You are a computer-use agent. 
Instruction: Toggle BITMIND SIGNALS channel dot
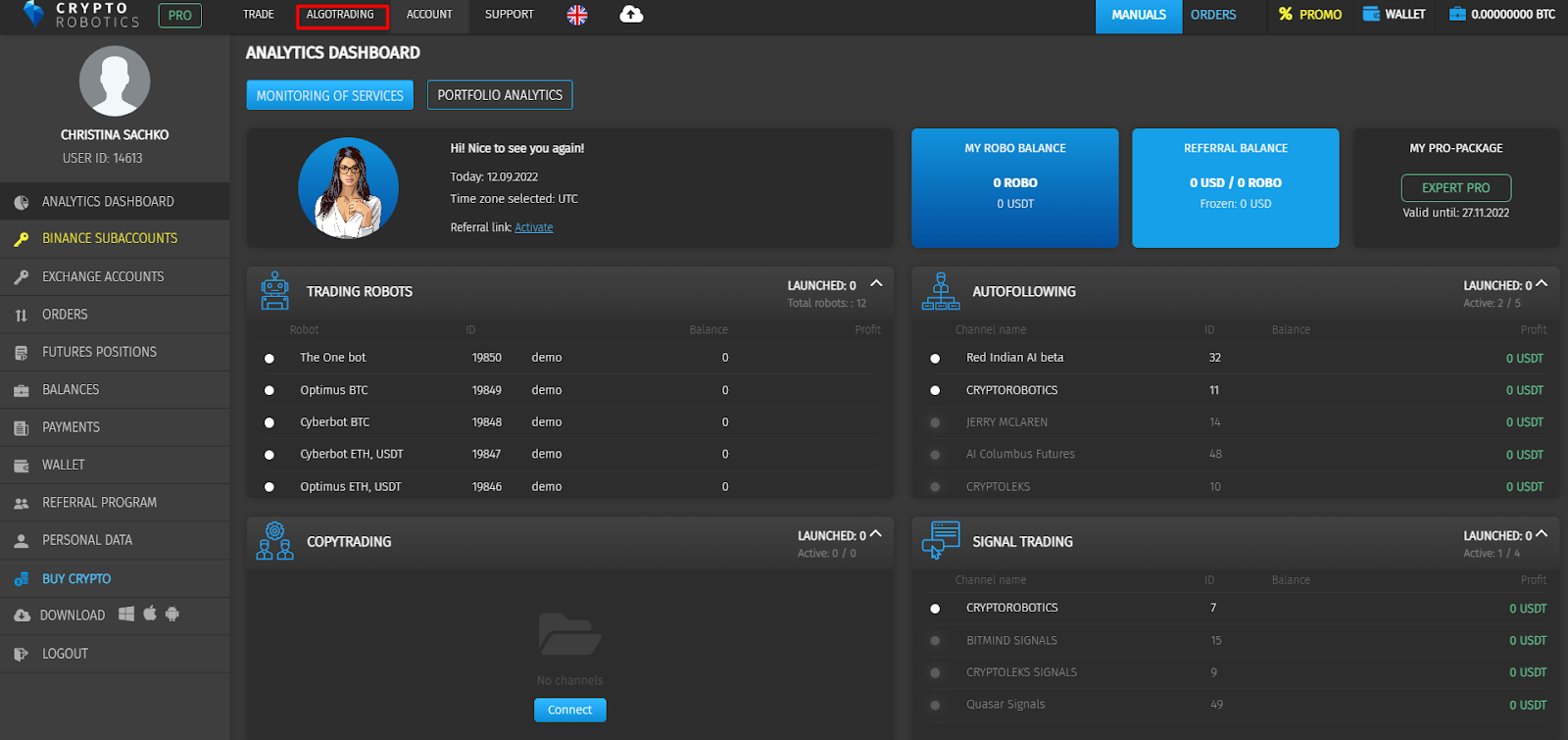[x=935, y=641]
